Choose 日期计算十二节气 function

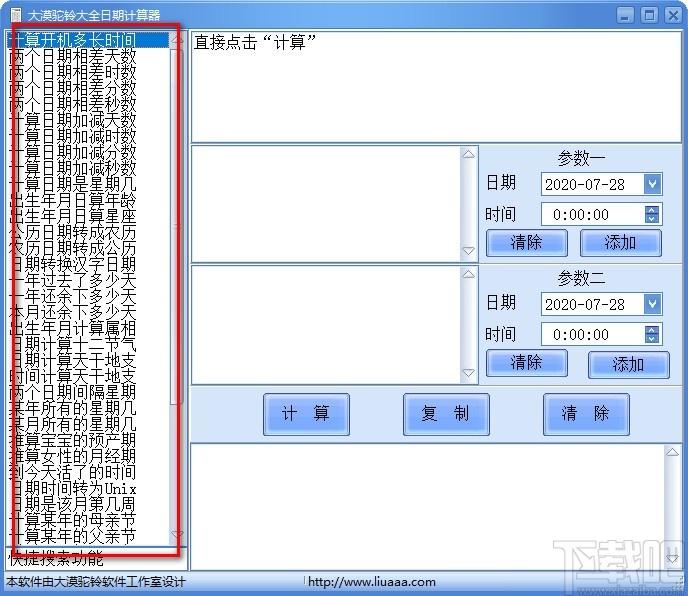coord(88,345)
